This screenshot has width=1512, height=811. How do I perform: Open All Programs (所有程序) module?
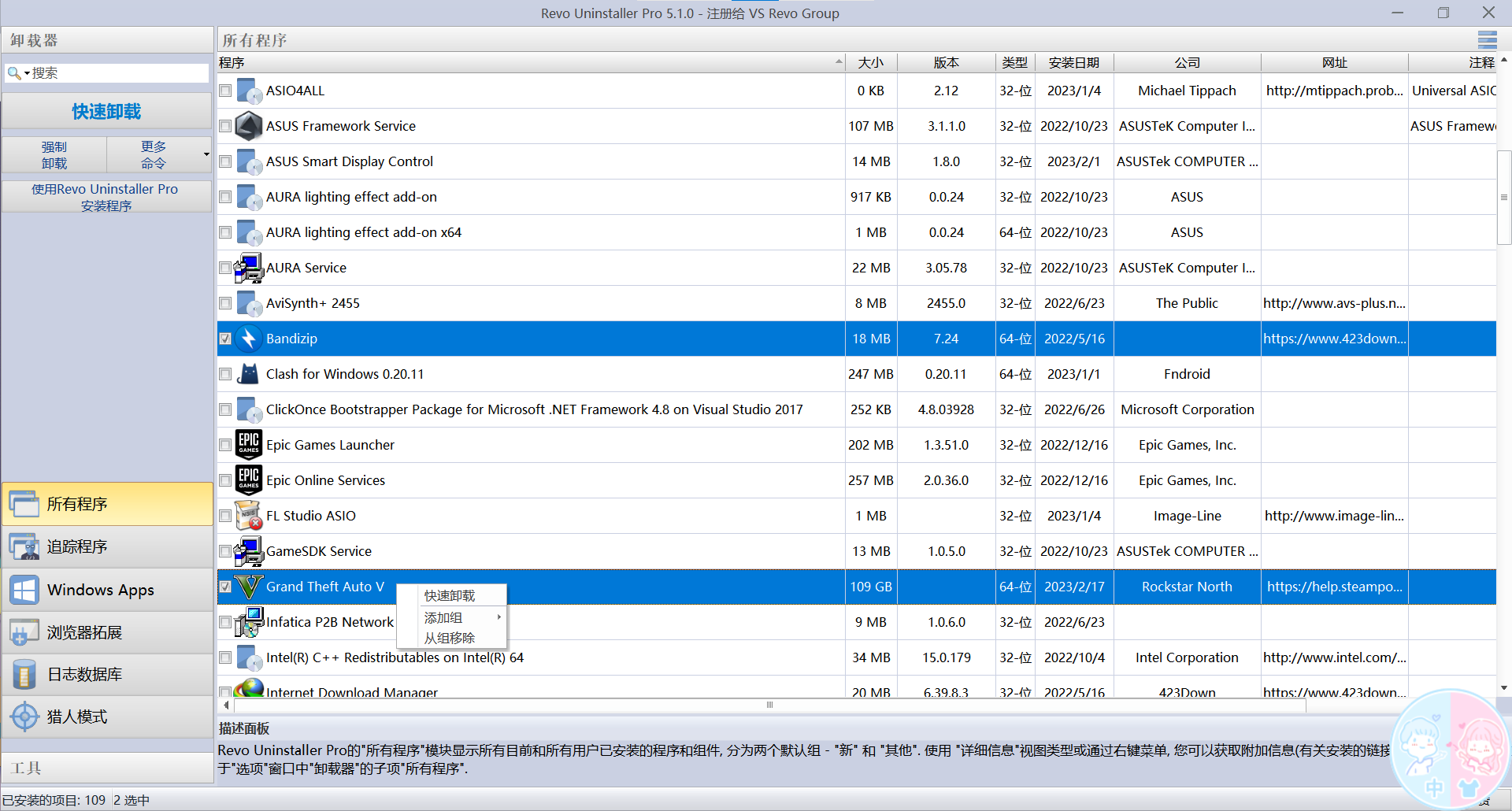pos(107,504)
